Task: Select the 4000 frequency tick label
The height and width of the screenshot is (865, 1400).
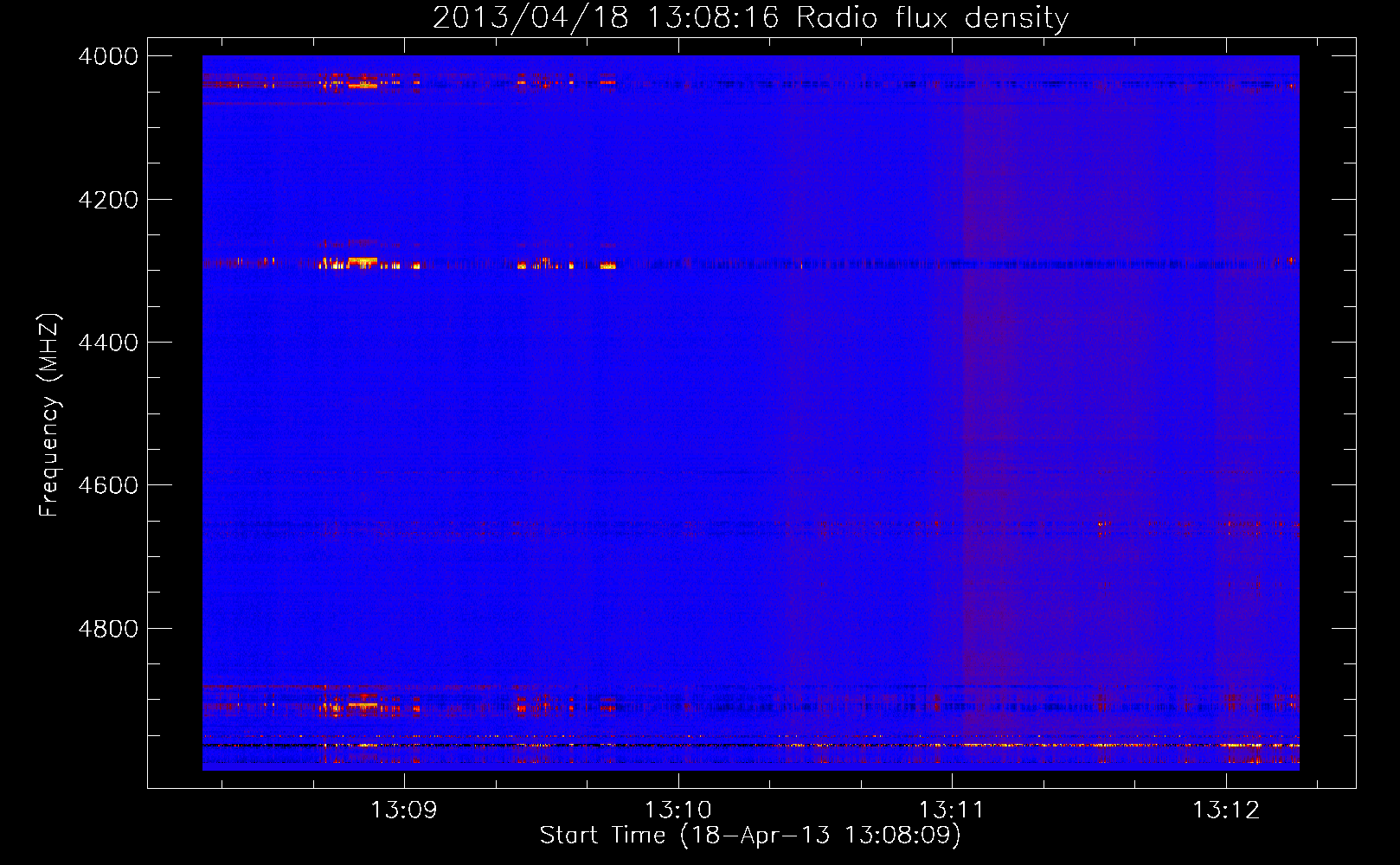Action: point(108,56)
